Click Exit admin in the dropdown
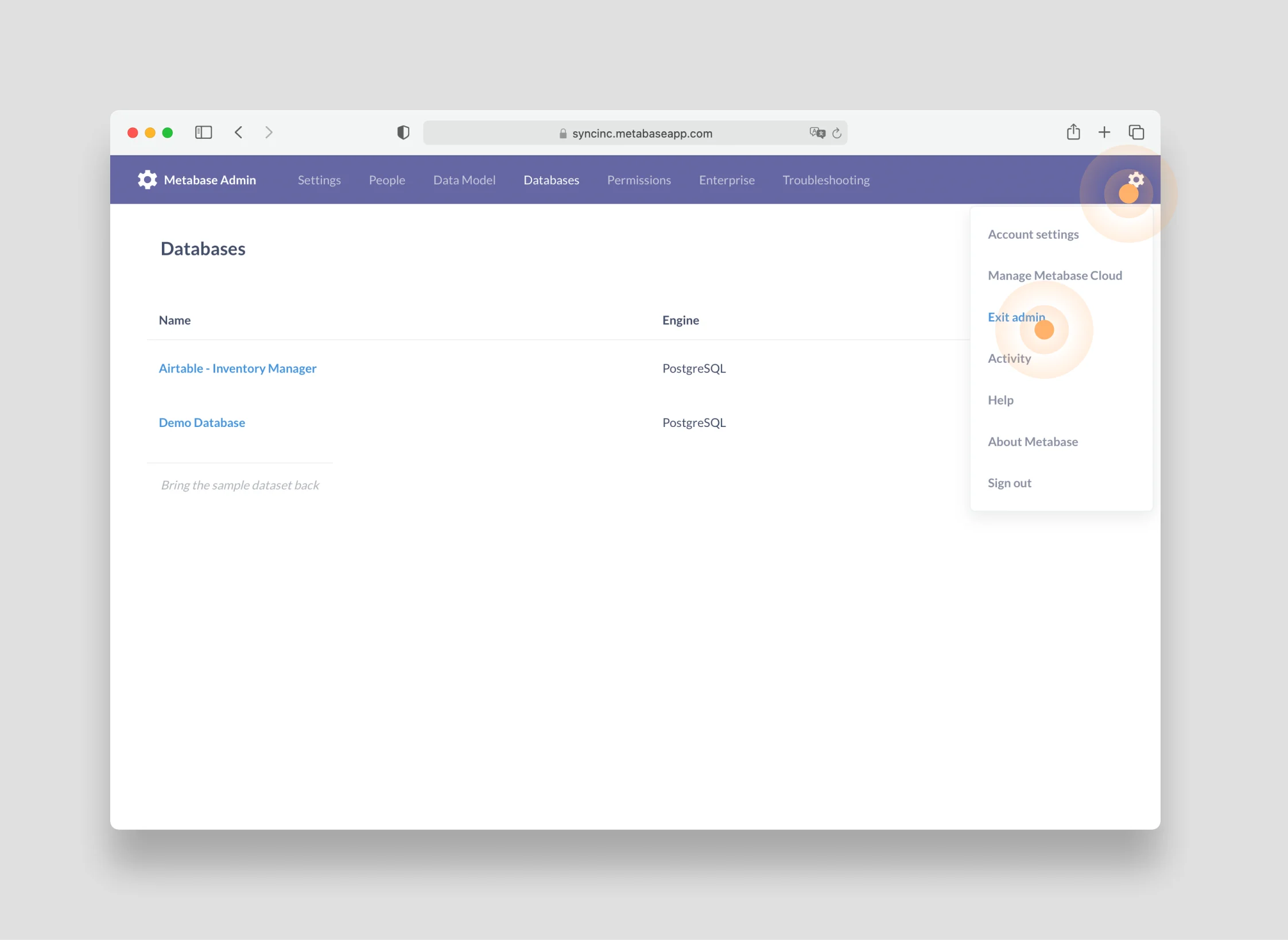The width and height of the screenshot is (1288, 940). tap(1017, 317)
